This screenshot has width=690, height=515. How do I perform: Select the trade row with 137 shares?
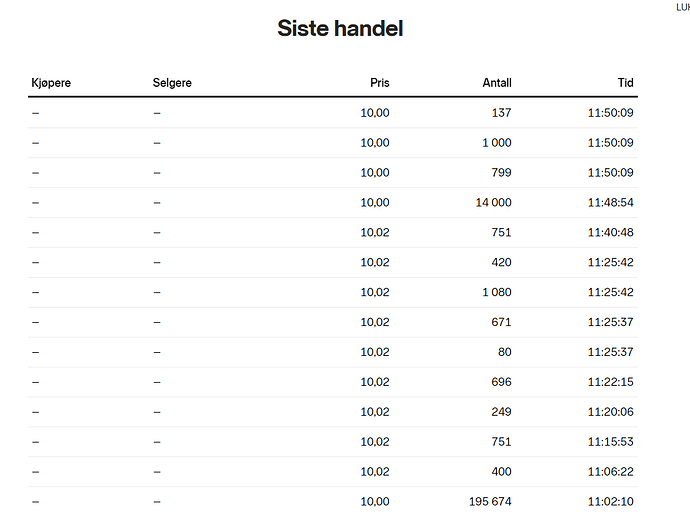[x=333, y=113]
